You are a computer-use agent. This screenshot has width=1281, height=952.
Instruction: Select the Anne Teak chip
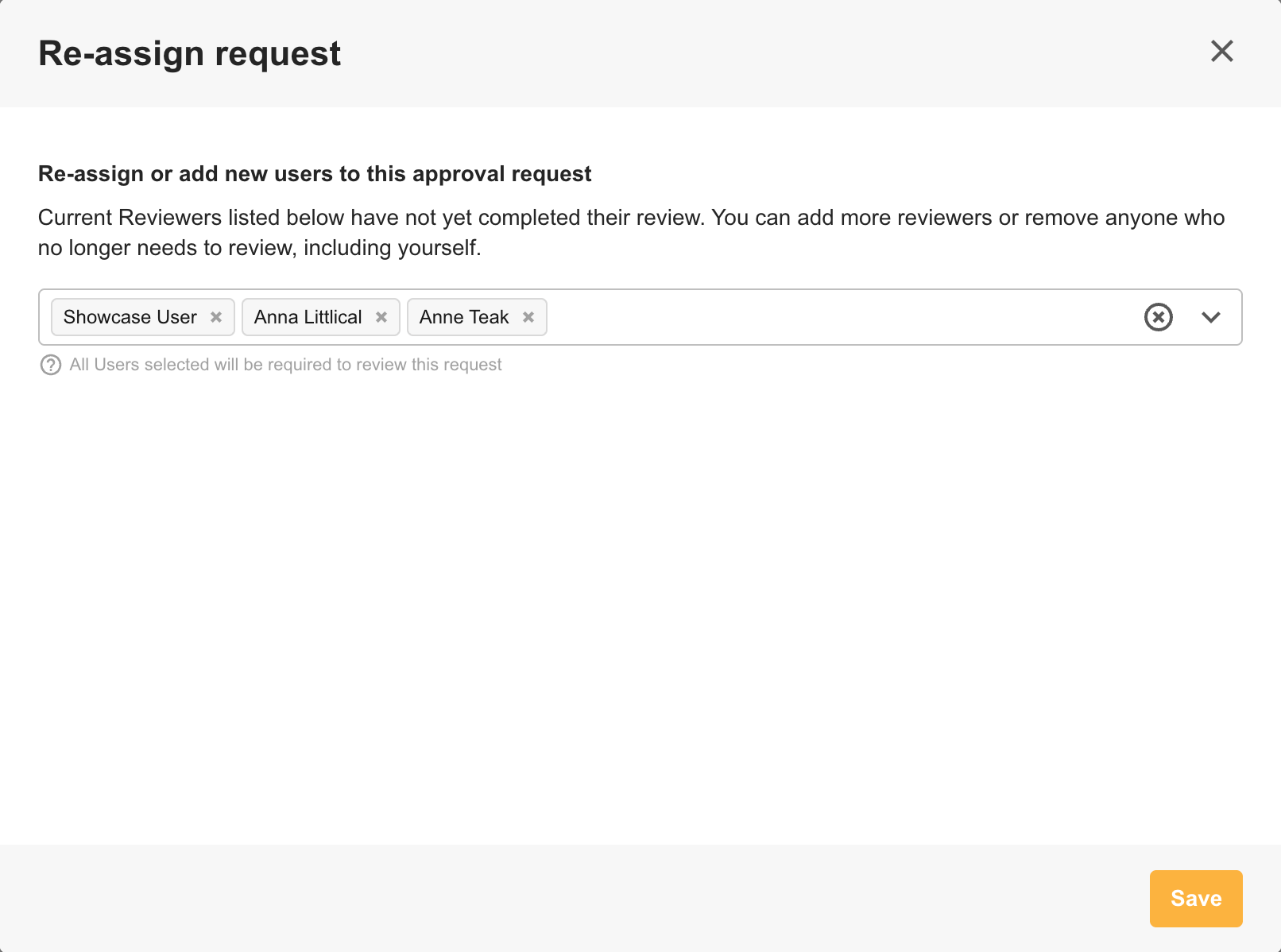click(464, 317)
